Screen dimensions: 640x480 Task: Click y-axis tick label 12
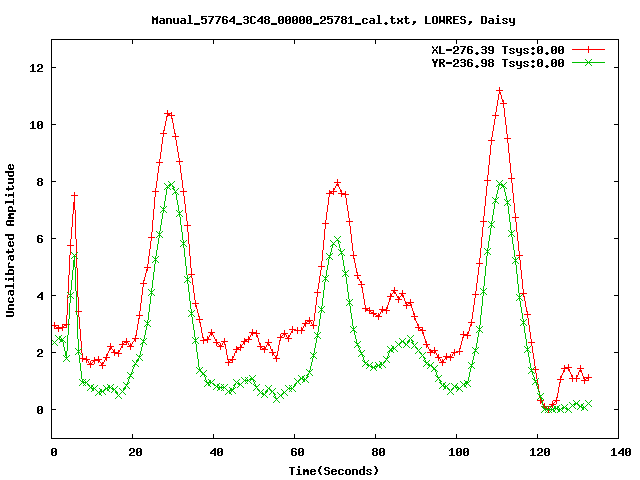click(36, 68)
